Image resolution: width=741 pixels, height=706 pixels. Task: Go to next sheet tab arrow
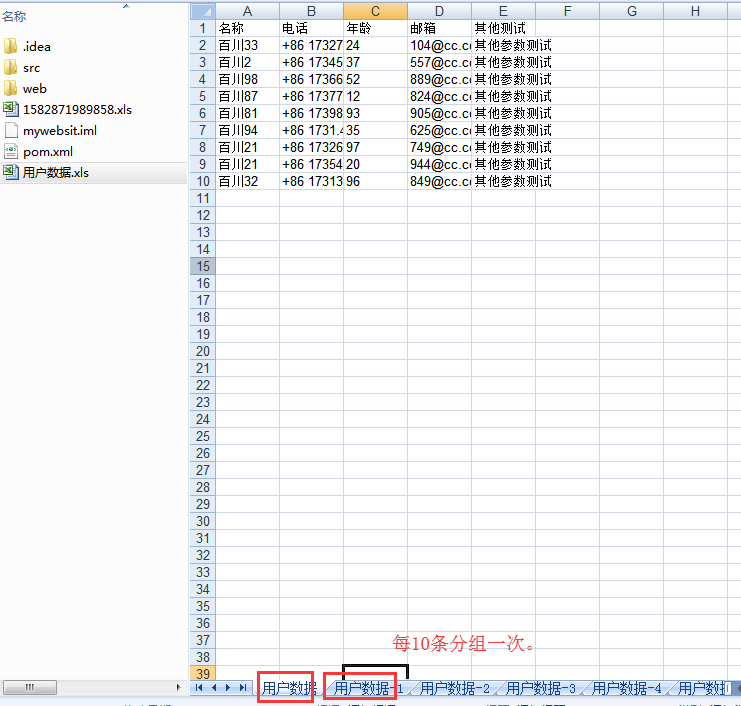(x=228, y=688)
